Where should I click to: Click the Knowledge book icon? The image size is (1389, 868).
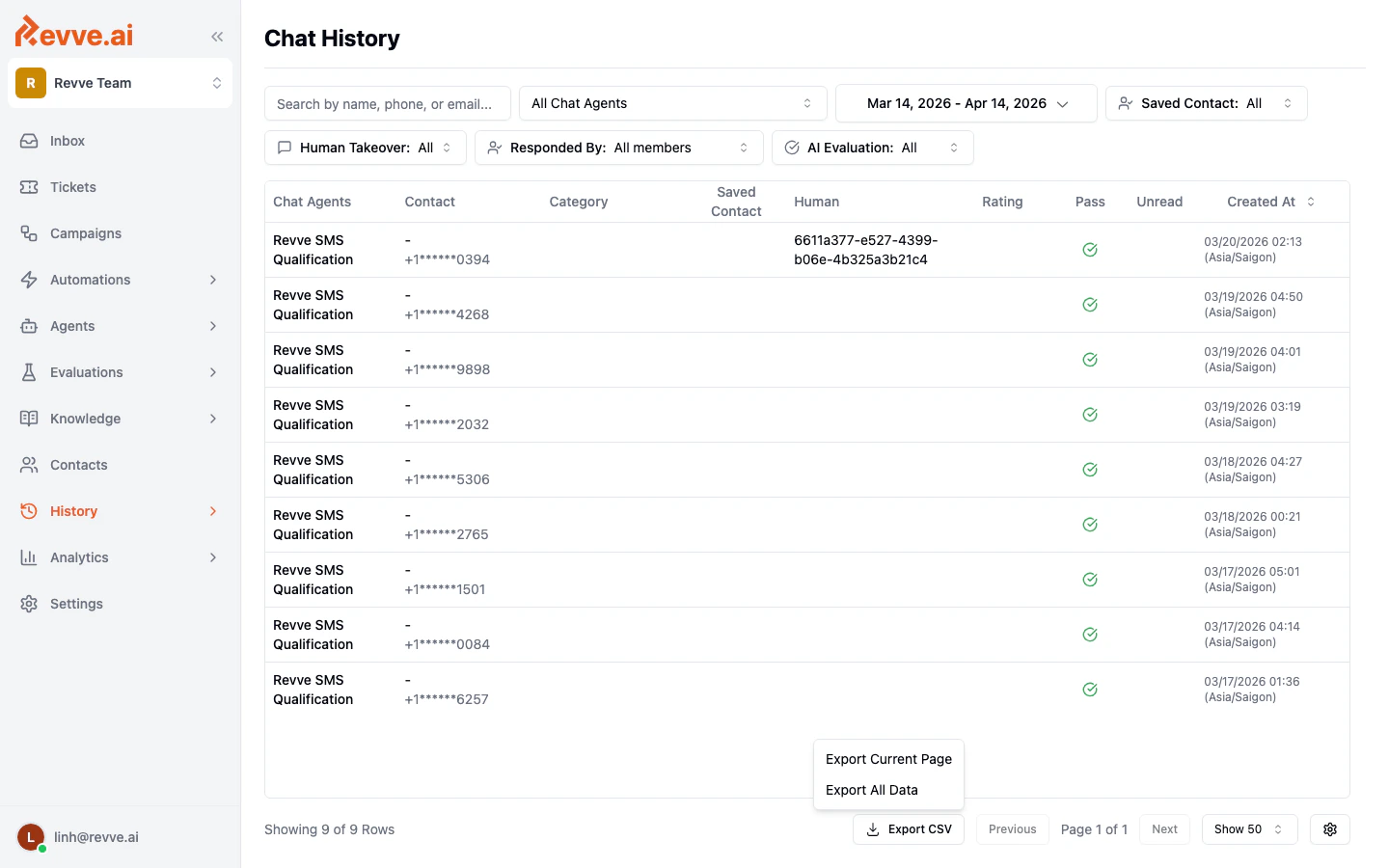click(x=29, y=419)
